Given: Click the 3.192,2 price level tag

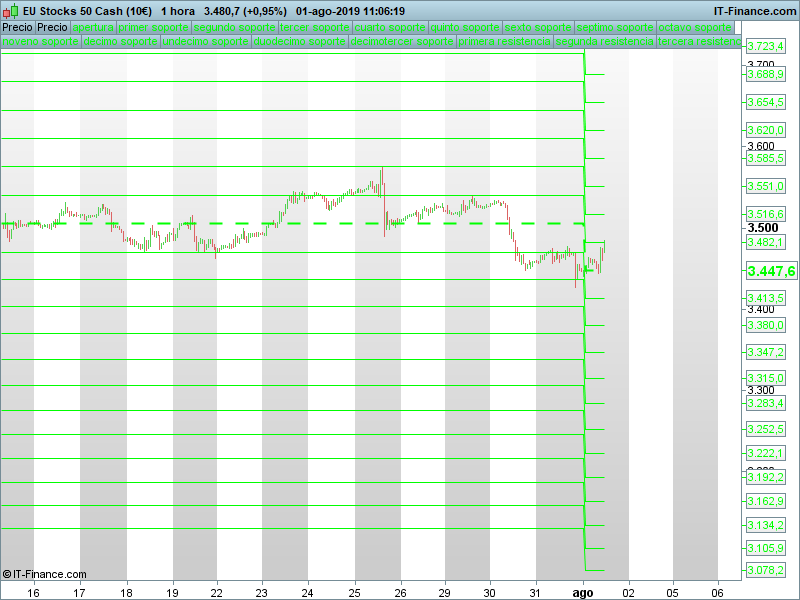Looking at the screenshot, I should pyautogui.click(x=765, y=477).
